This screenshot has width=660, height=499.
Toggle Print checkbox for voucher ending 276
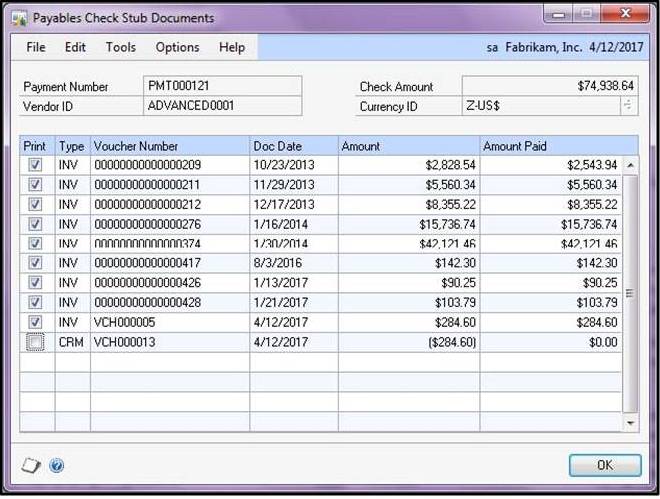(x=35, y=224)
